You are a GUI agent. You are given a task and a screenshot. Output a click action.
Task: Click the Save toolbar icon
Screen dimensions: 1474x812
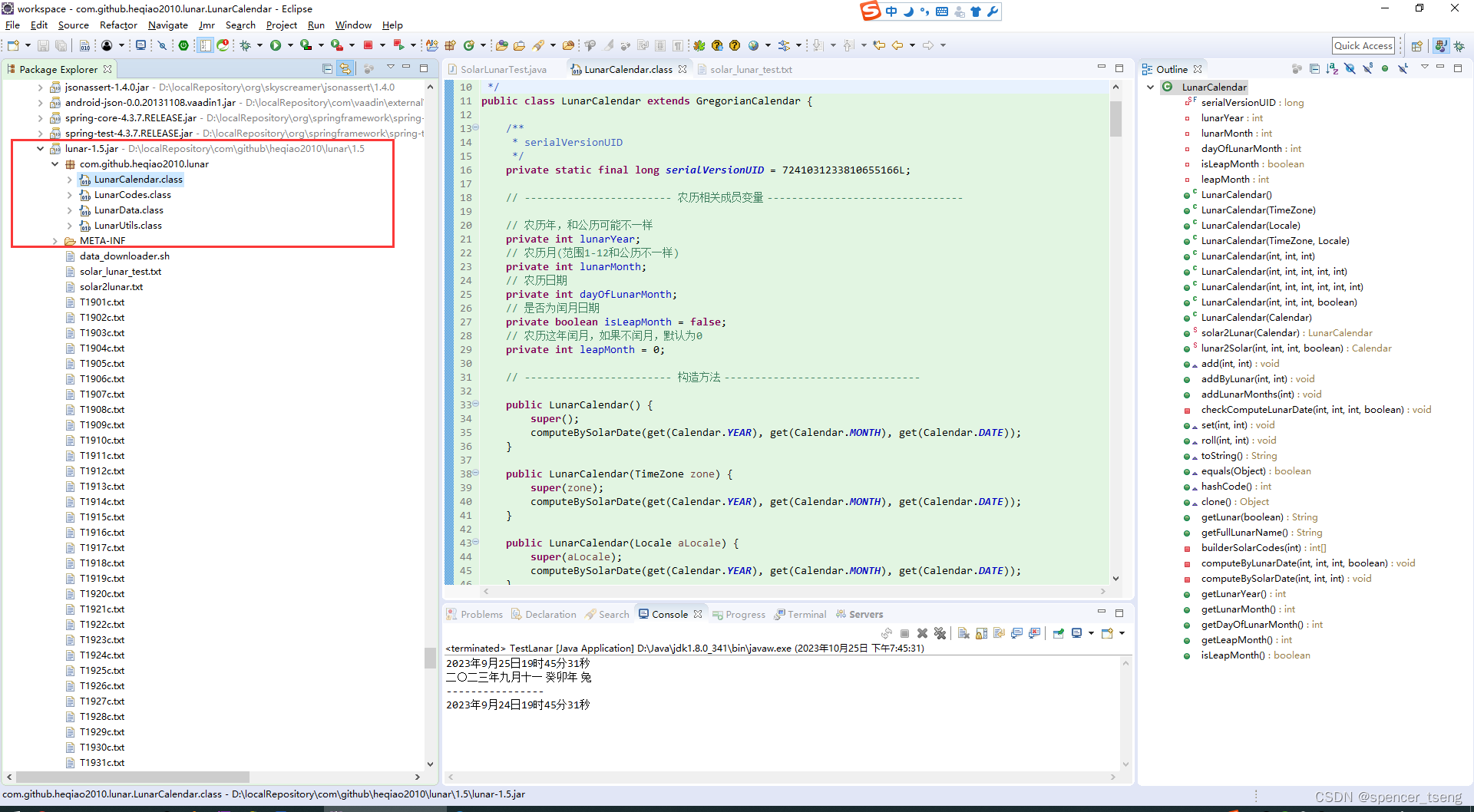pos(44,45)
